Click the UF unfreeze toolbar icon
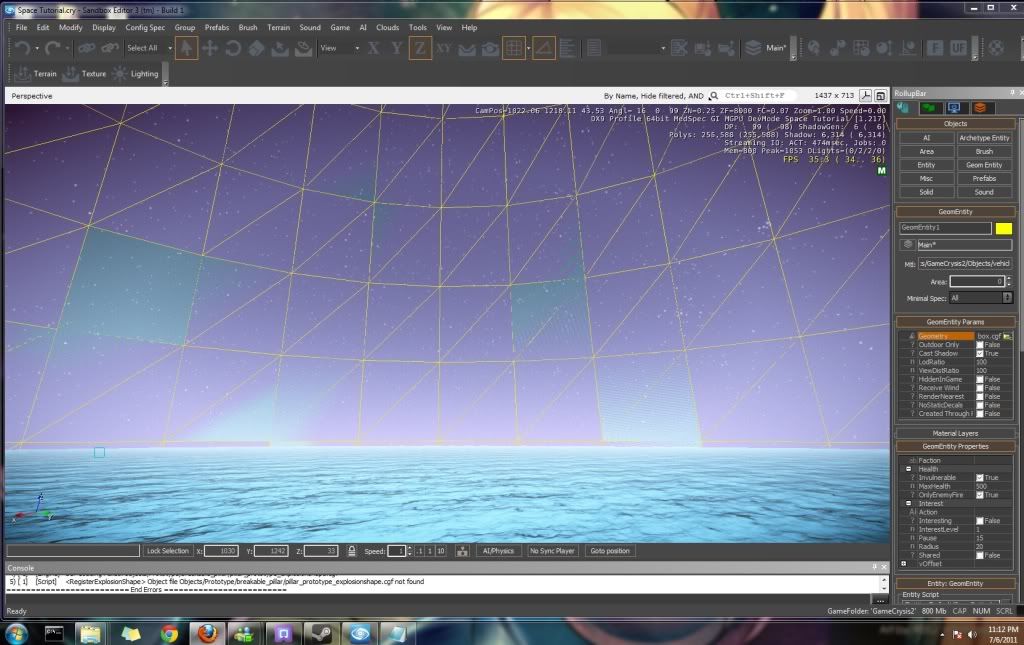This screenshot has width=1024, height=645. (958, 48)
